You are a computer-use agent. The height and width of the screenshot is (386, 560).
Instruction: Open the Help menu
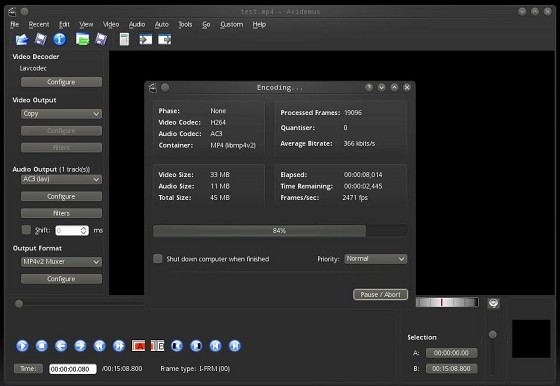tap(259, 24)
